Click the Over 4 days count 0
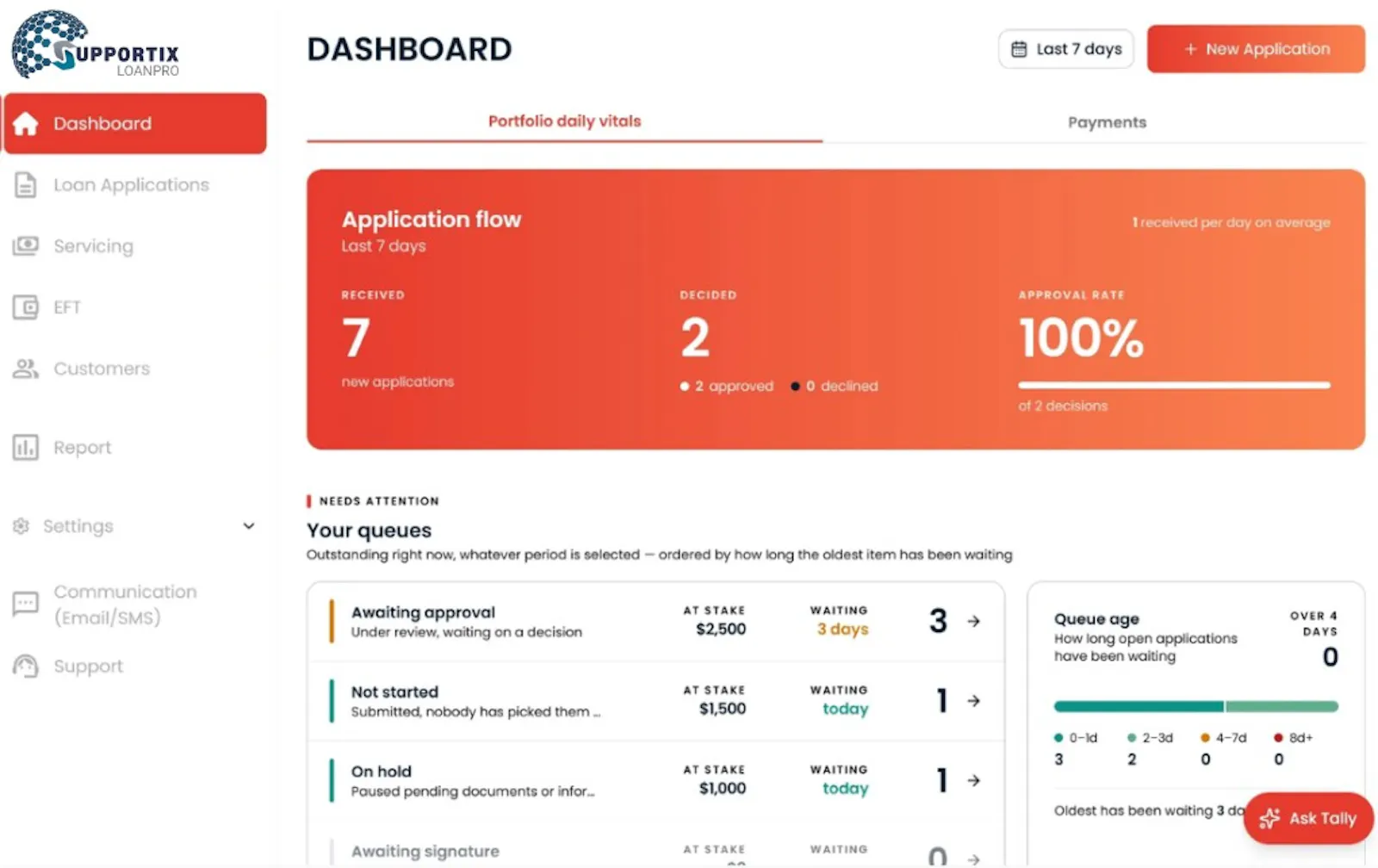This screenshot has width=1378, height=868. click(1330, 657)
